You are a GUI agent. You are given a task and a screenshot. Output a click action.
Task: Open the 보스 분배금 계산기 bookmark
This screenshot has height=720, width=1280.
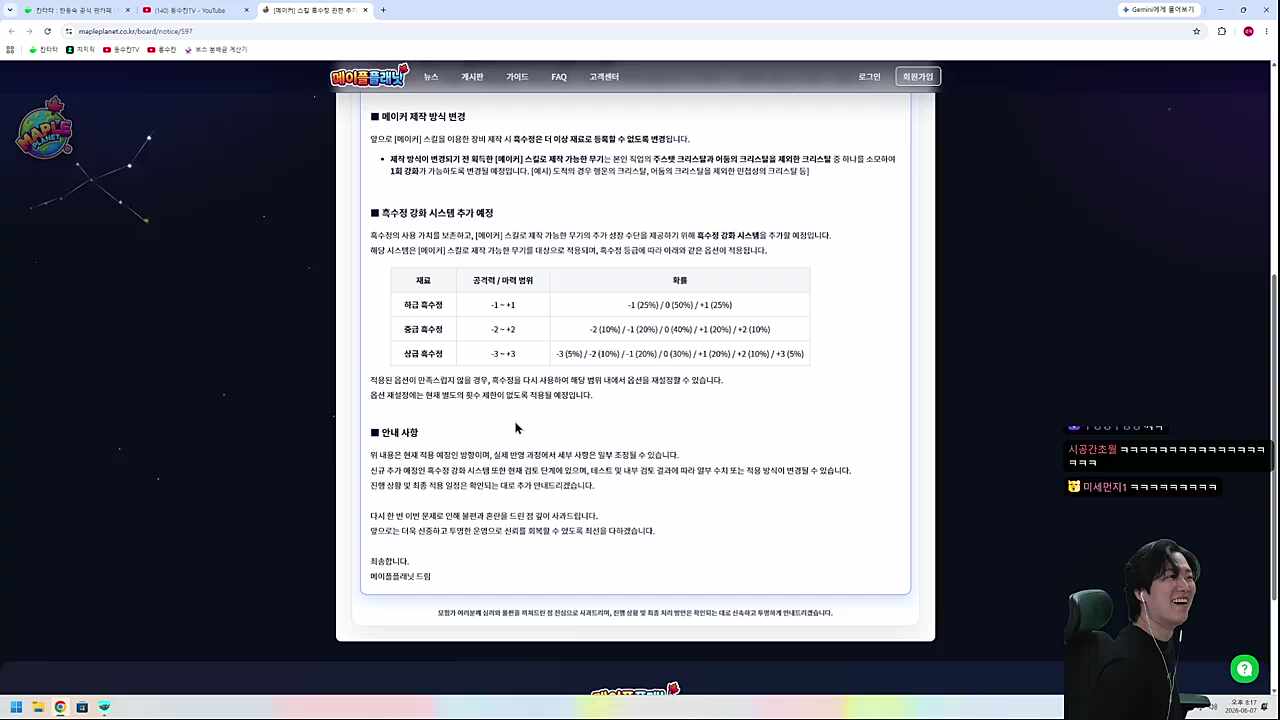216,49
